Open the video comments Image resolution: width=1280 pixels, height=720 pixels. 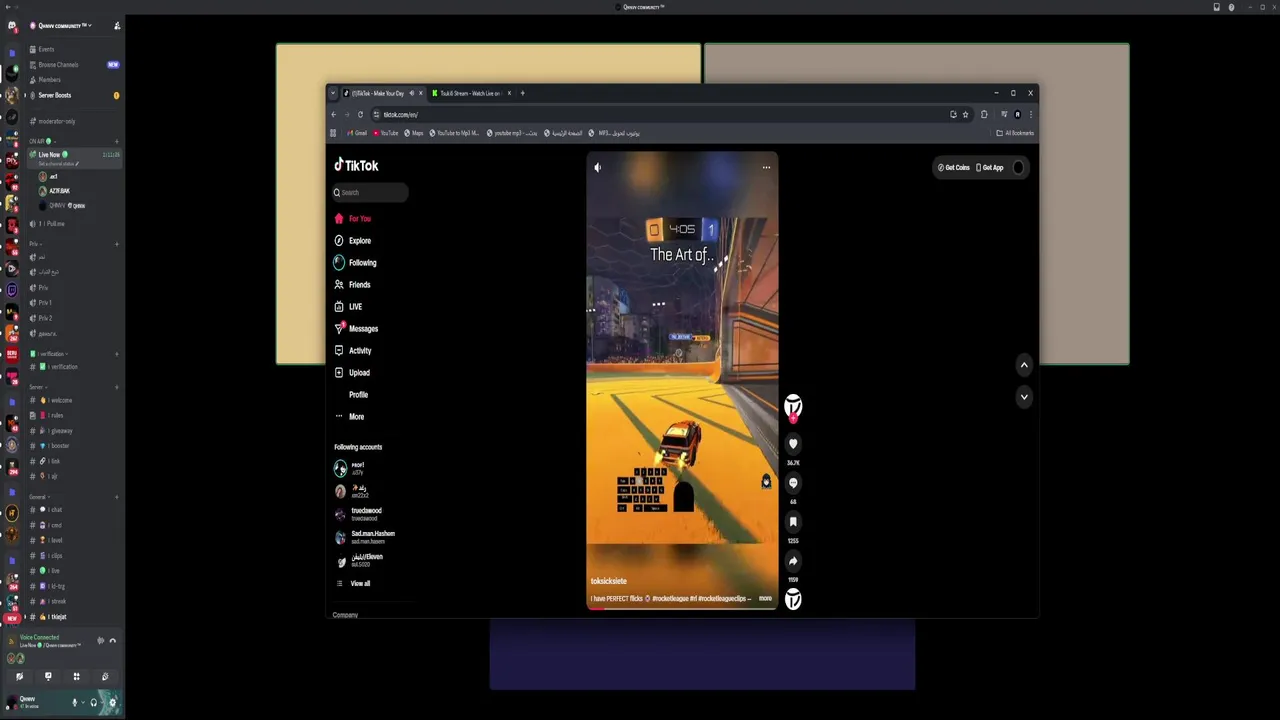tap(793, 483)
